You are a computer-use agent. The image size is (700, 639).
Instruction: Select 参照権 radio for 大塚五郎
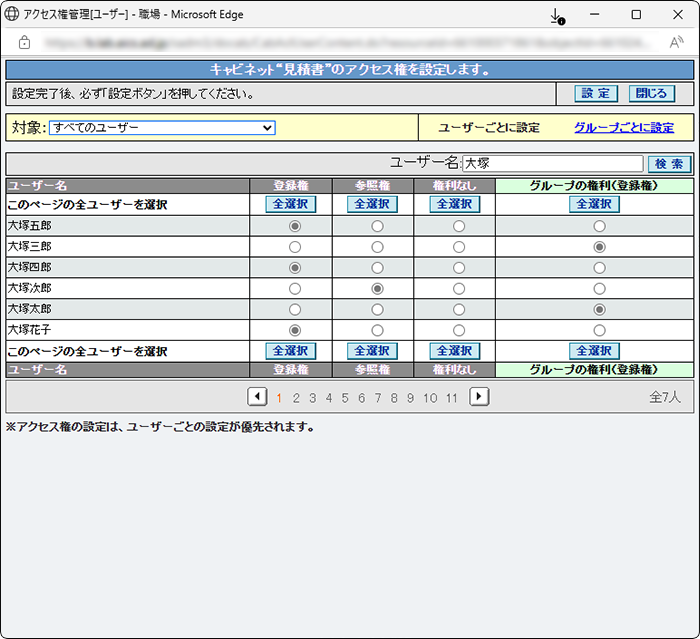pyautogui.click(x=377, y=226)
